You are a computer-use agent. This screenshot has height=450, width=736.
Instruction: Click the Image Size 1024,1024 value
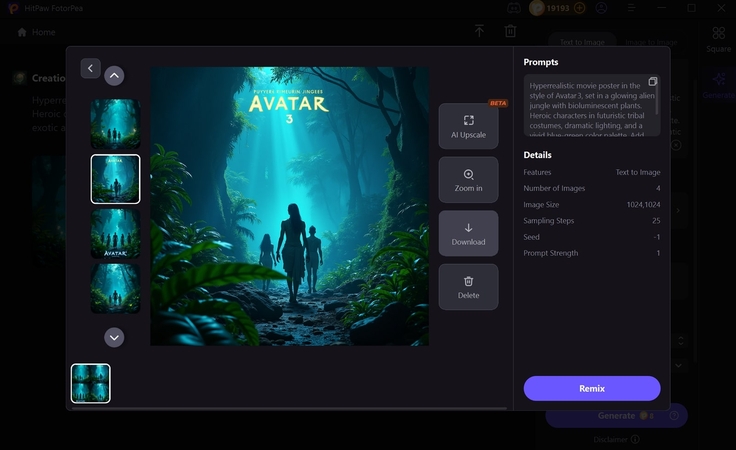click(643, 205)
